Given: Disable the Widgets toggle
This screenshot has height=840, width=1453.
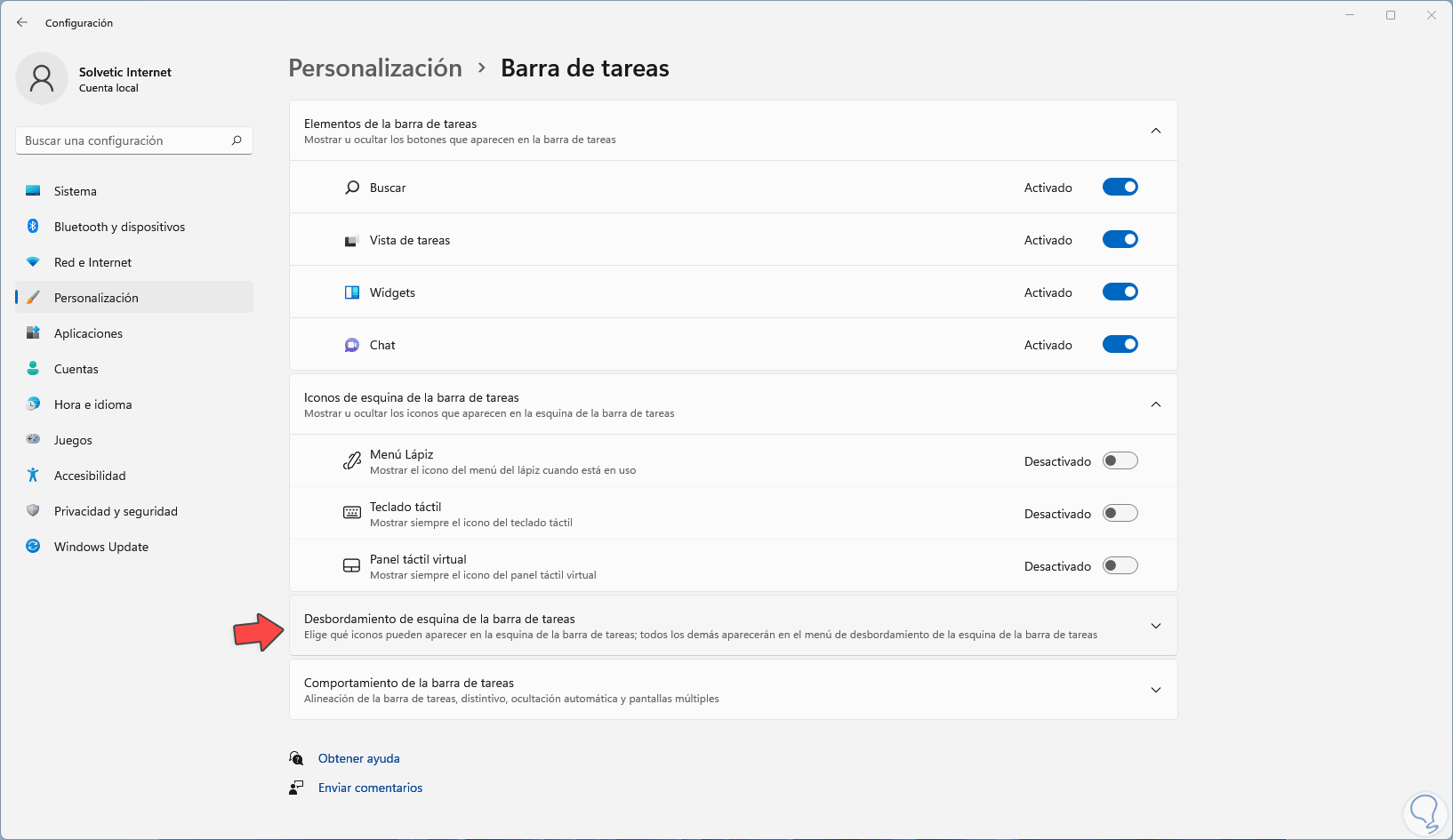Looking at the screenshot, I should tap(1120, 292).
